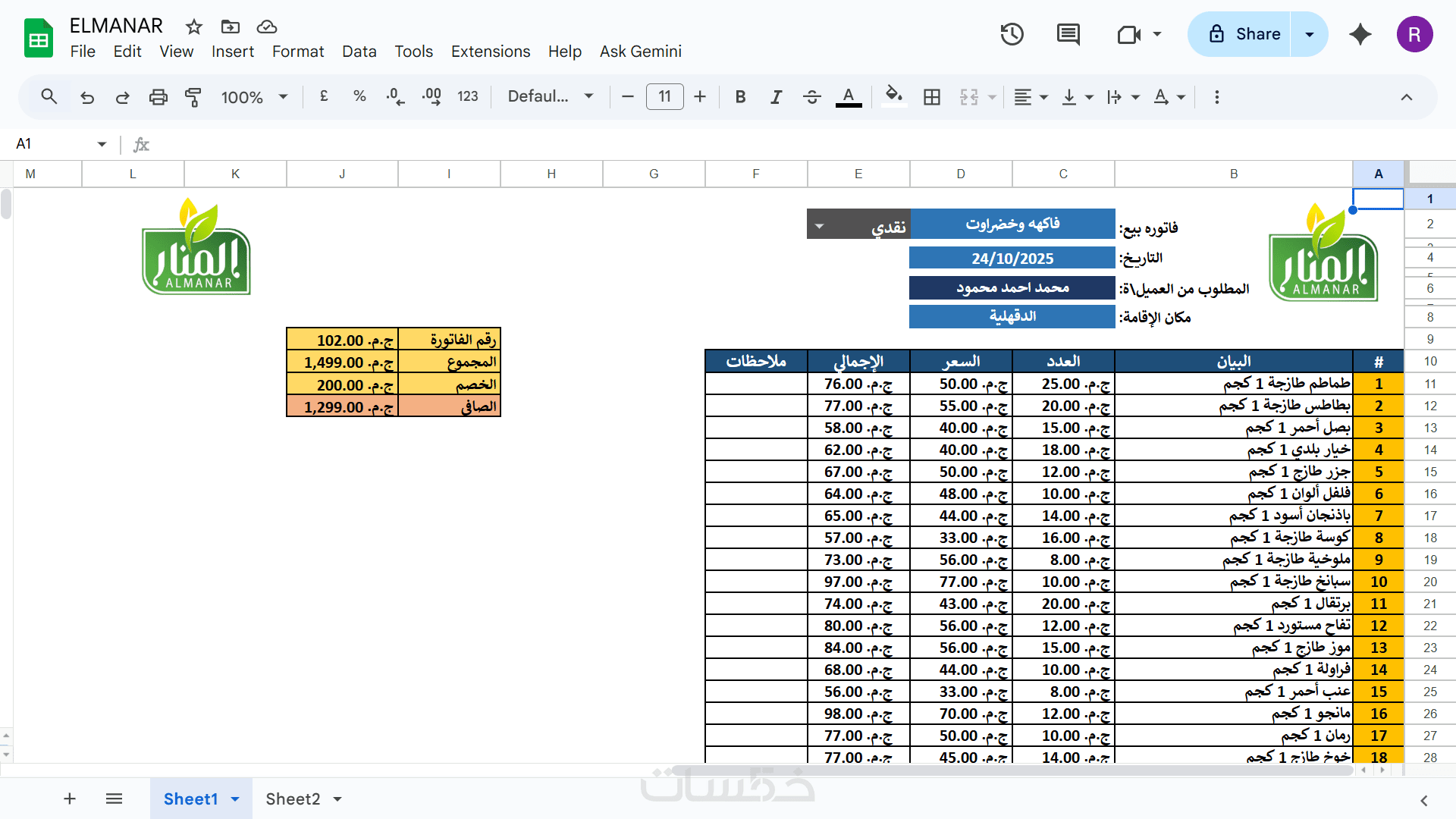Click the paint format icon
This screenshot has width=1456, height=819.
193,97
